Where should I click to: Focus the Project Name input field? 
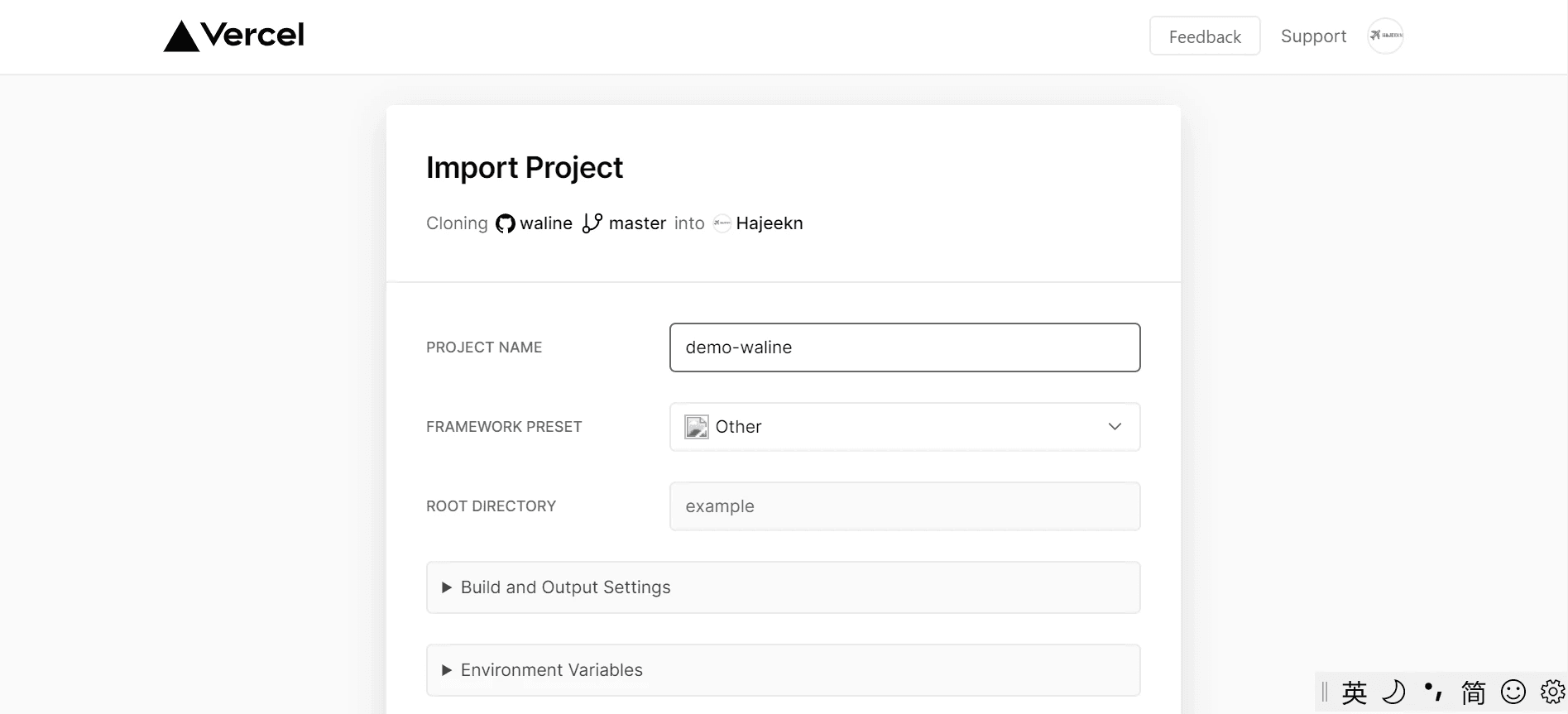click(x=904, y=347)
